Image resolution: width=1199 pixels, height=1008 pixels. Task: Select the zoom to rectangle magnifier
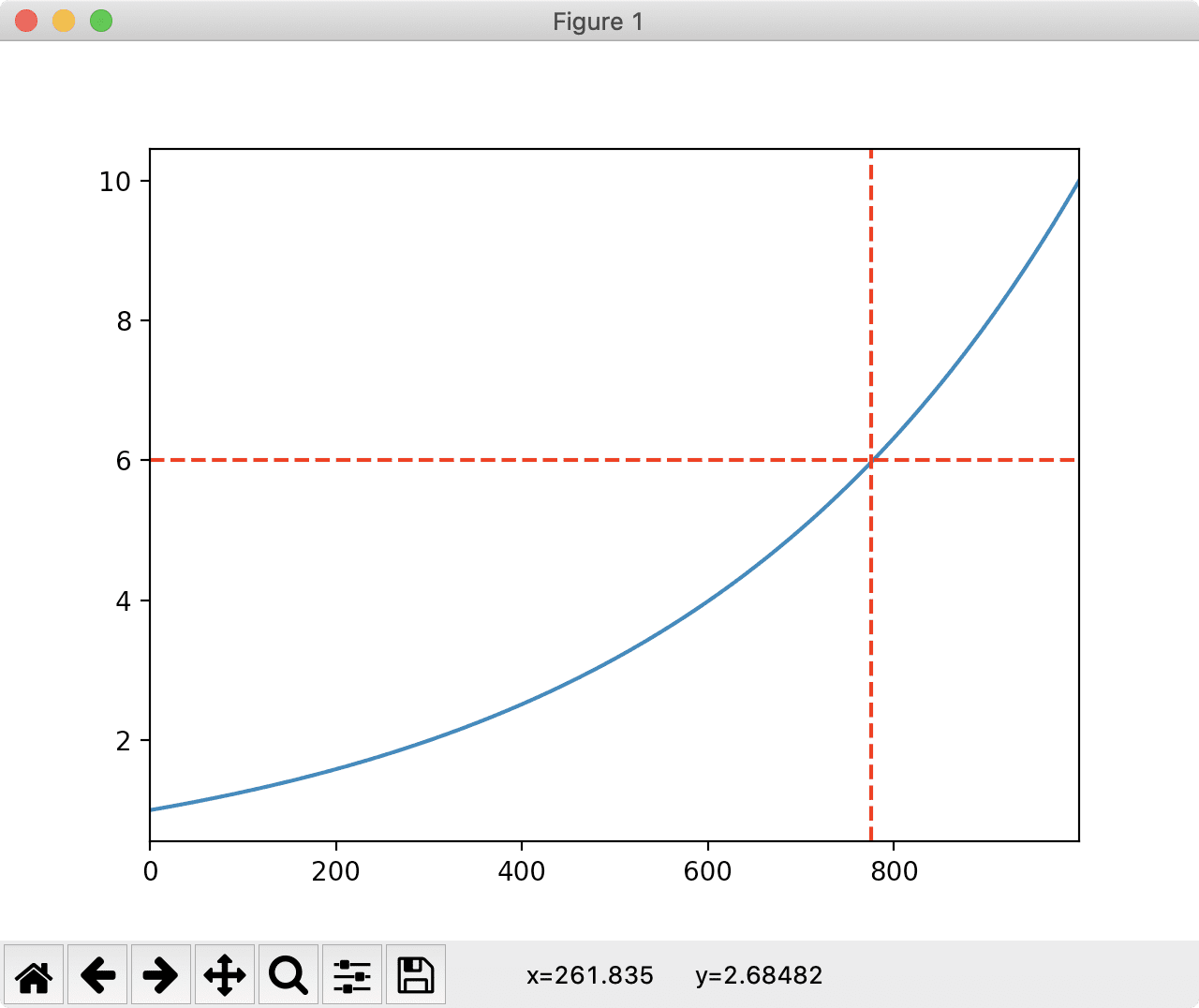click(288, 975)
